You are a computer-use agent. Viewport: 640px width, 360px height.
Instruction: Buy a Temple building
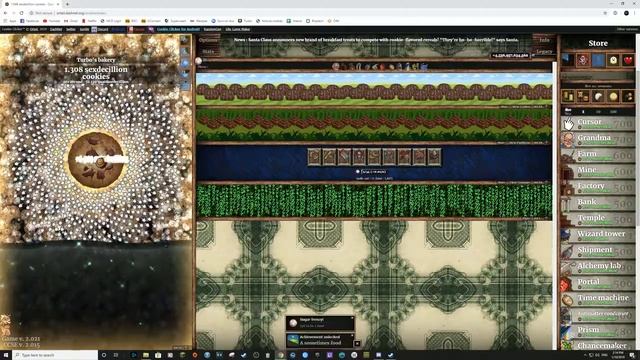[598, 219]
